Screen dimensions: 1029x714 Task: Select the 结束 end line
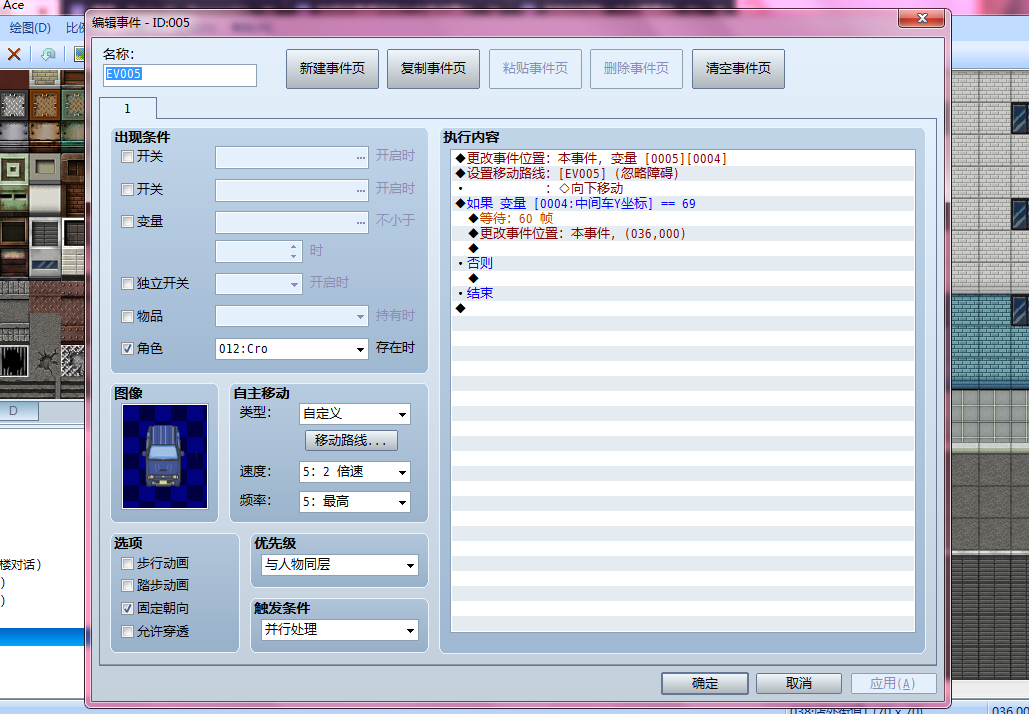(x=682, y=293)
